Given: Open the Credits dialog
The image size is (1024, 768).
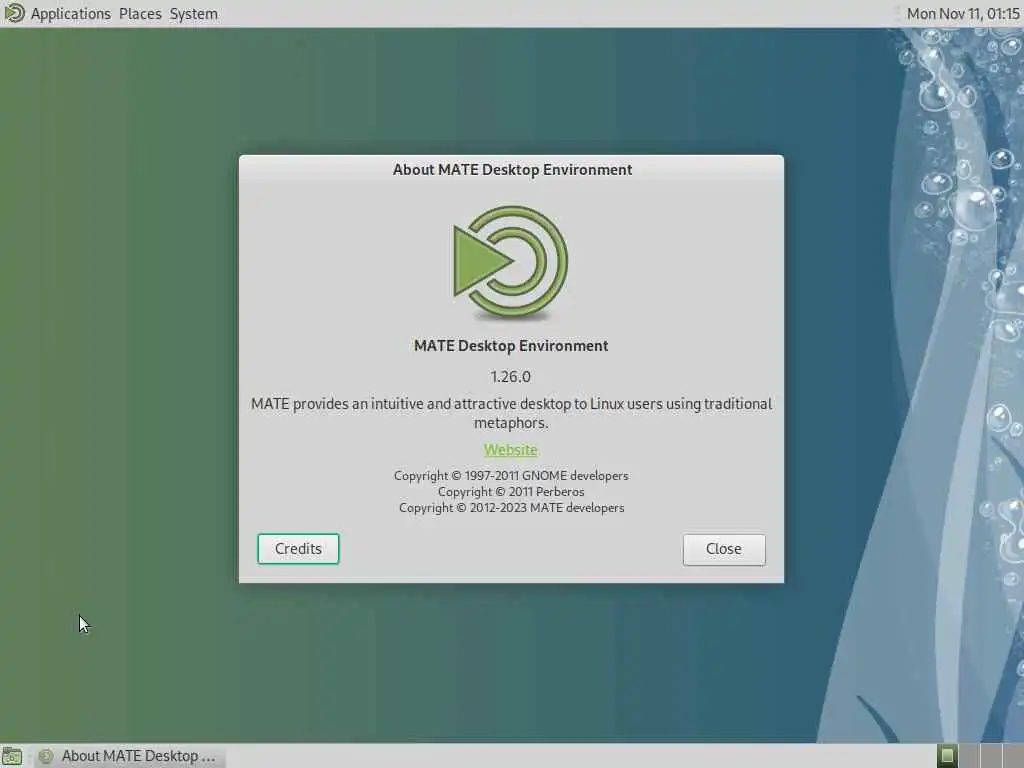Looking at the screenshot, I should coord(298,549).
